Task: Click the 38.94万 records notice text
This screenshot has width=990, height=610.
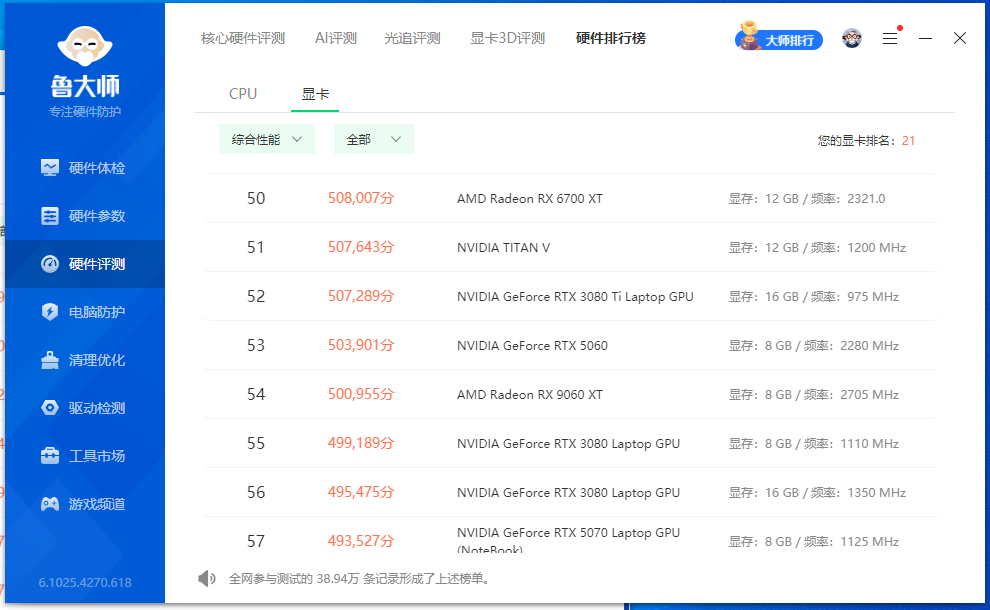Action: click(x=359, y=578)
